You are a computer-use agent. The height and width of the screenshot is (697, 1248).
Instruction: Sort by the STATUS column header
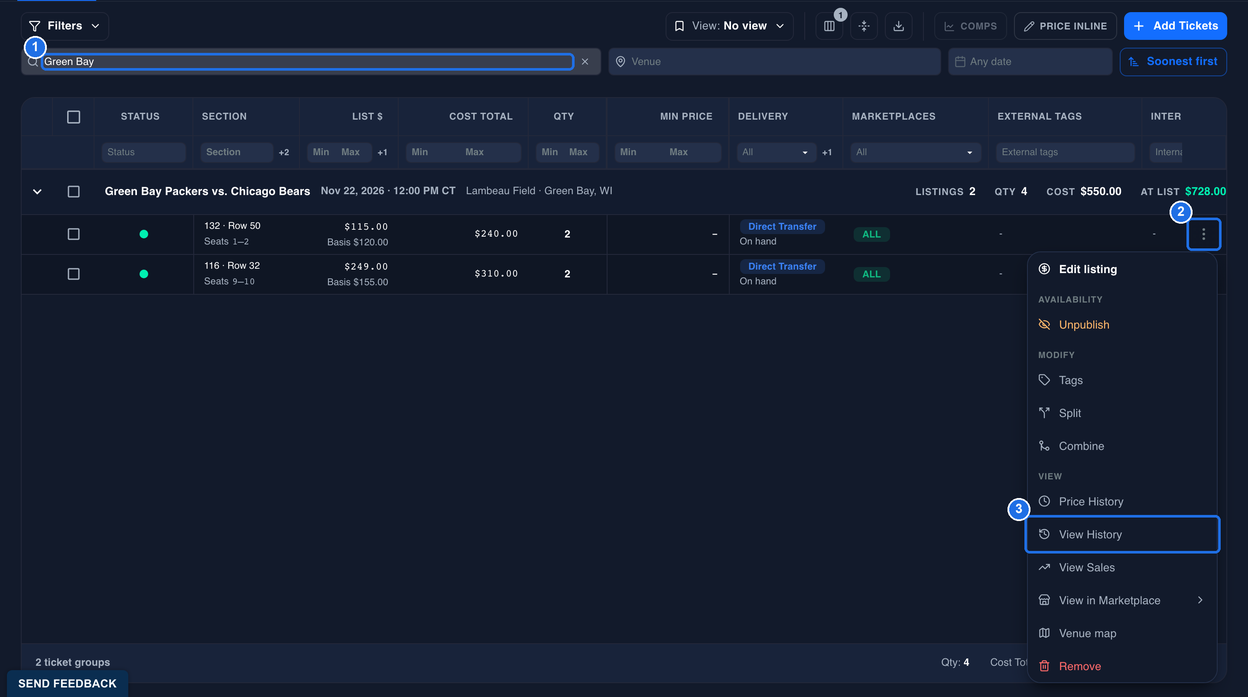[140, 117]
